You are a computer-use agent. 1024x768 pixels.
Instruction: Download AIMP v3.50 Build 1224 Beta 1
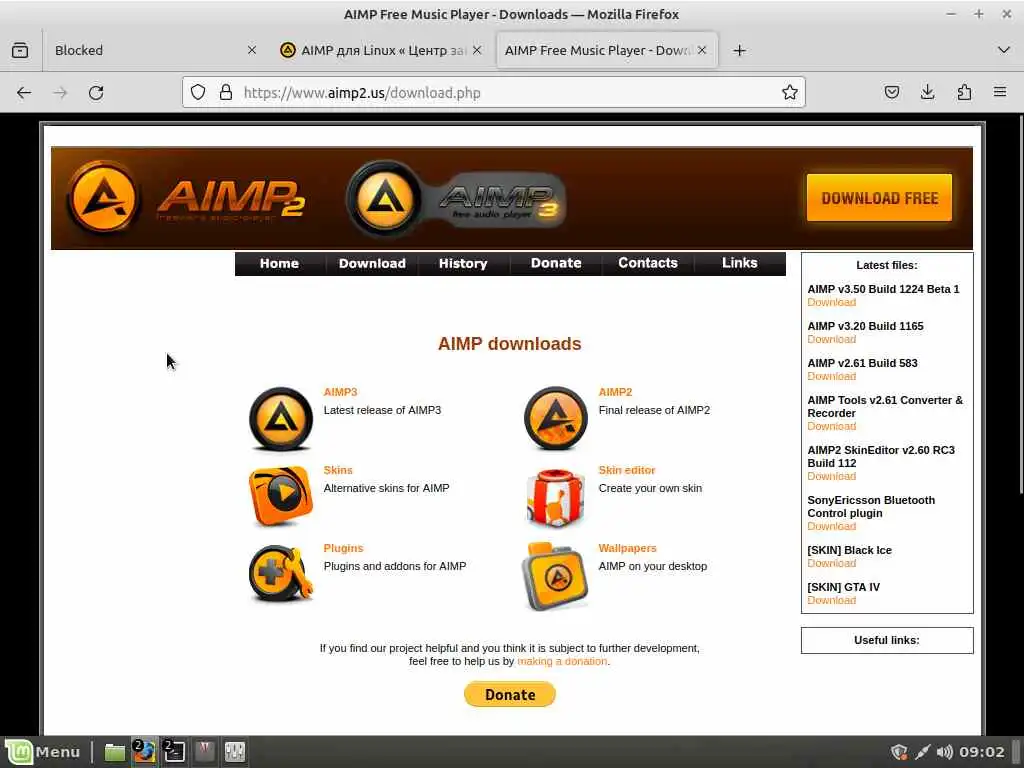click(x=831, y=302)
